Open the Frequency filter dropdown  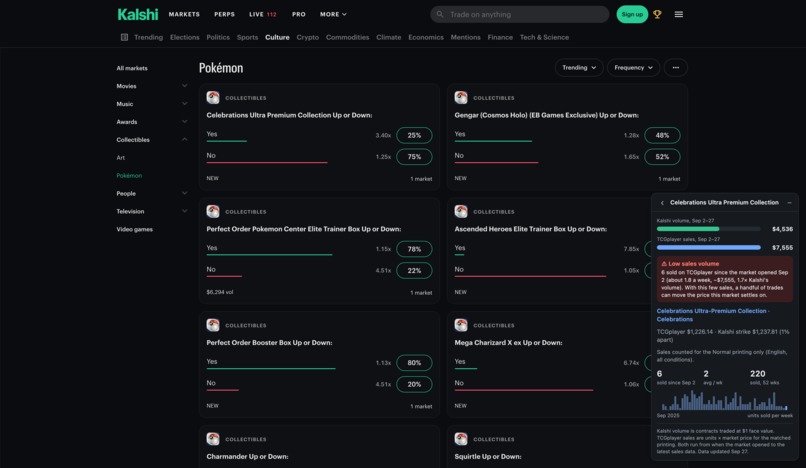click(633, 67)
